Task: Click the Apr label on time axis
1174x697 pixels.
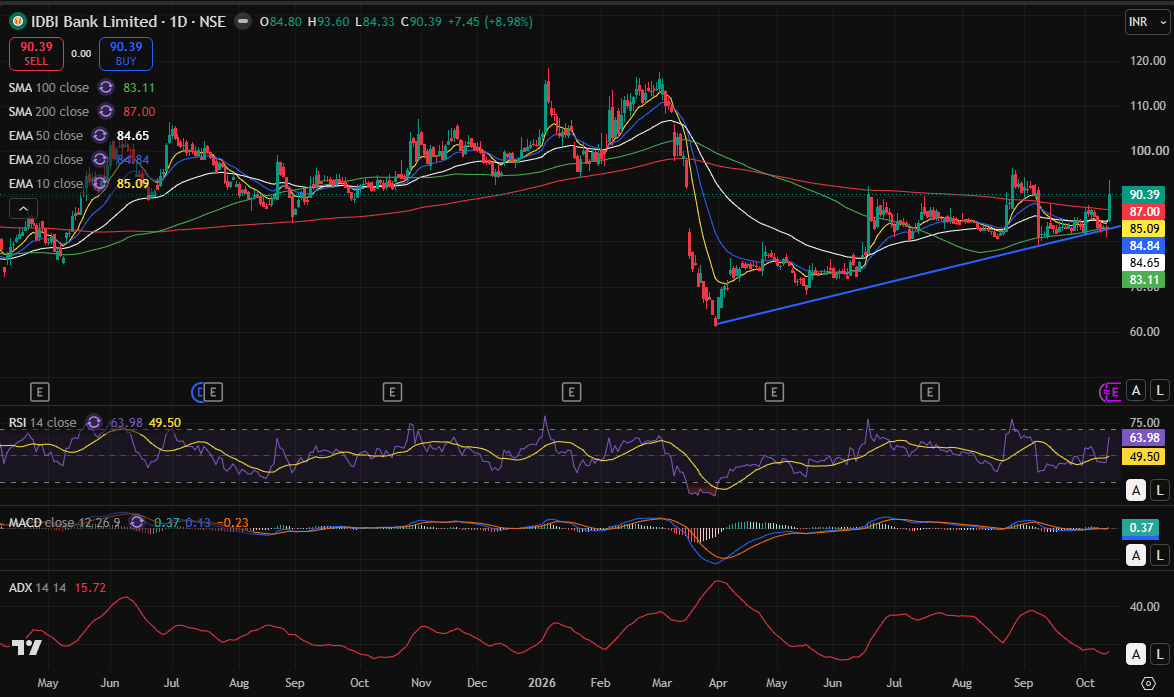Action: click(717, 683)
